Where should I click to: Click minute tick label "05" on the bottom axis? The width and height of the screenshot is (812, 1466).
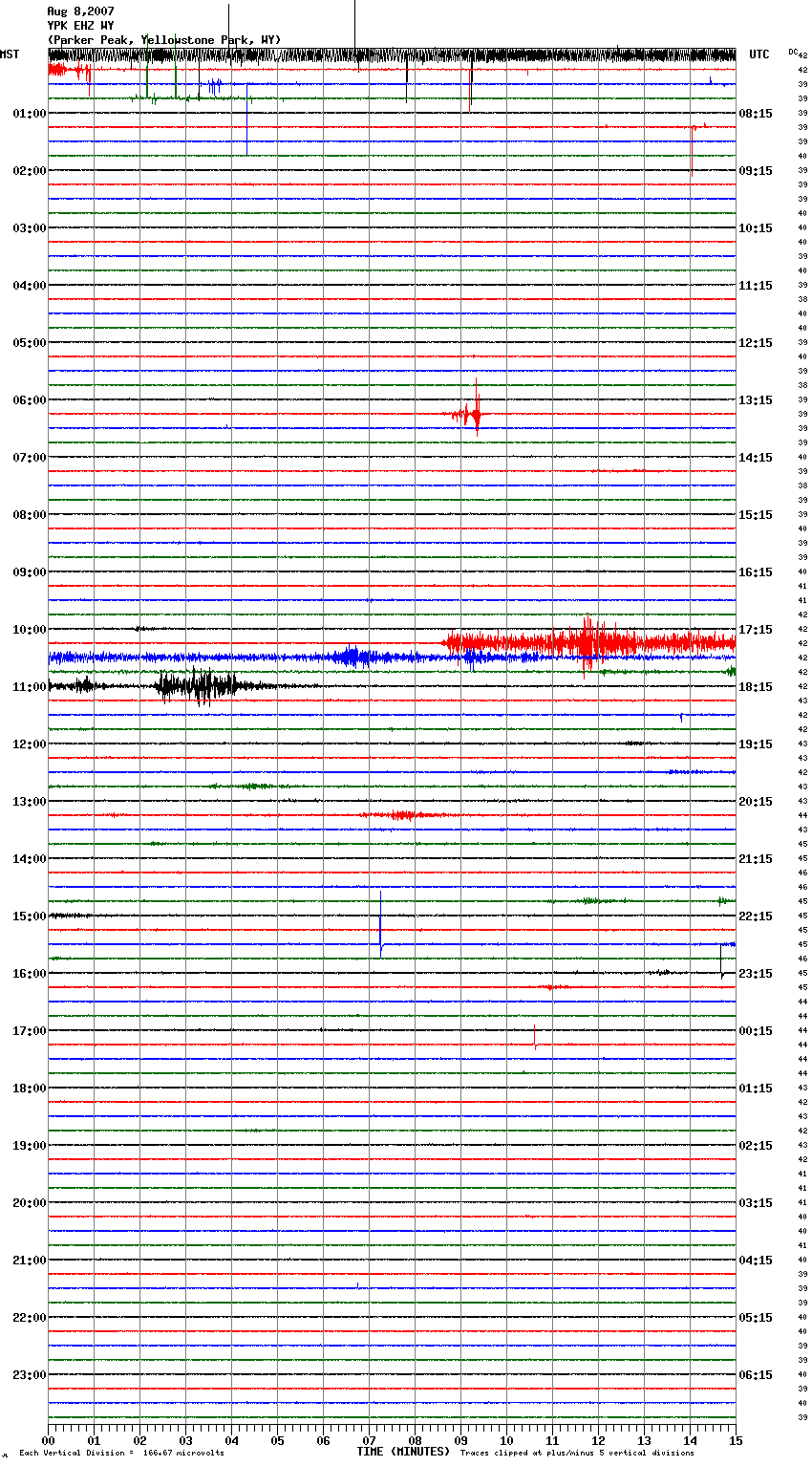pyautogui.click(x=277, y=1441)
